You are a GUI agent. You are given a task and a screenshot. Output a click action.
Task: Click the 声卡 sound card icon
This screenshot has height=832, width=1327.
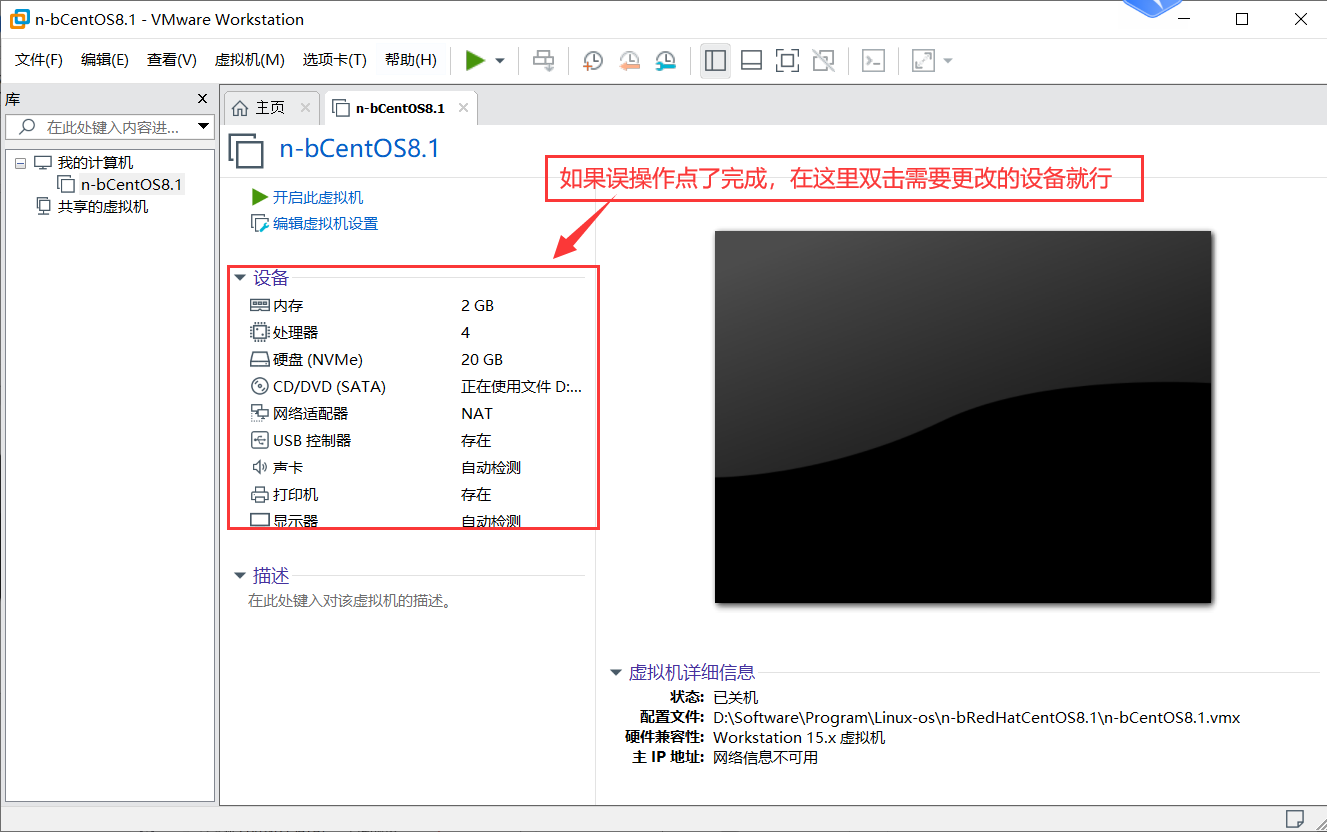(x=259, y=467)
